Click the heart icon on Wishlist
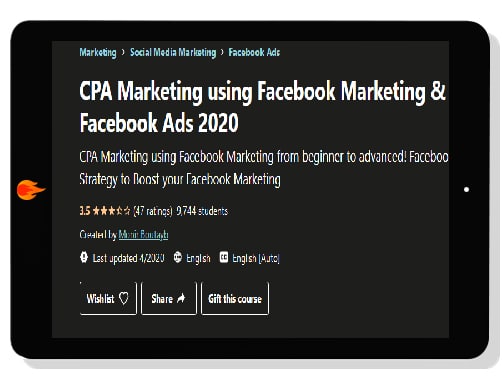 click(x=124, y=298)
